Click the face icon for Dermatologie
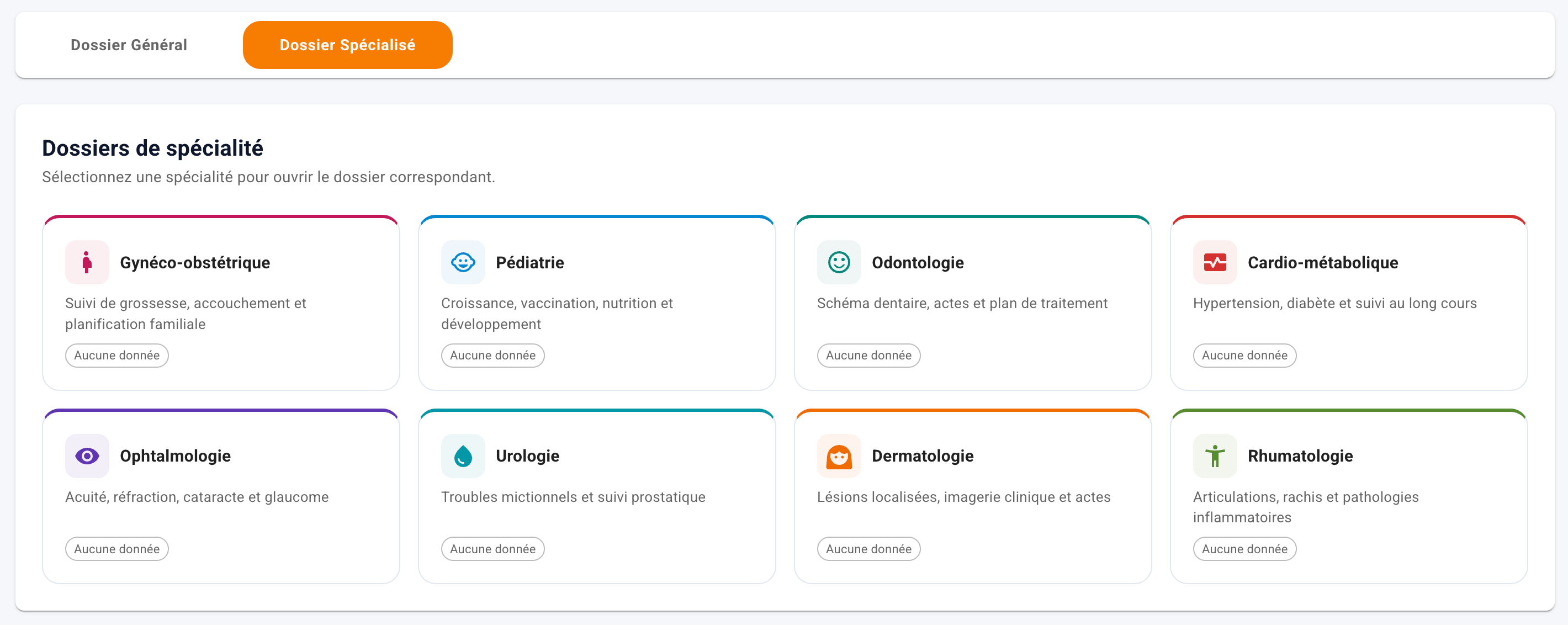1568x625 pixels. click(839, 456)
